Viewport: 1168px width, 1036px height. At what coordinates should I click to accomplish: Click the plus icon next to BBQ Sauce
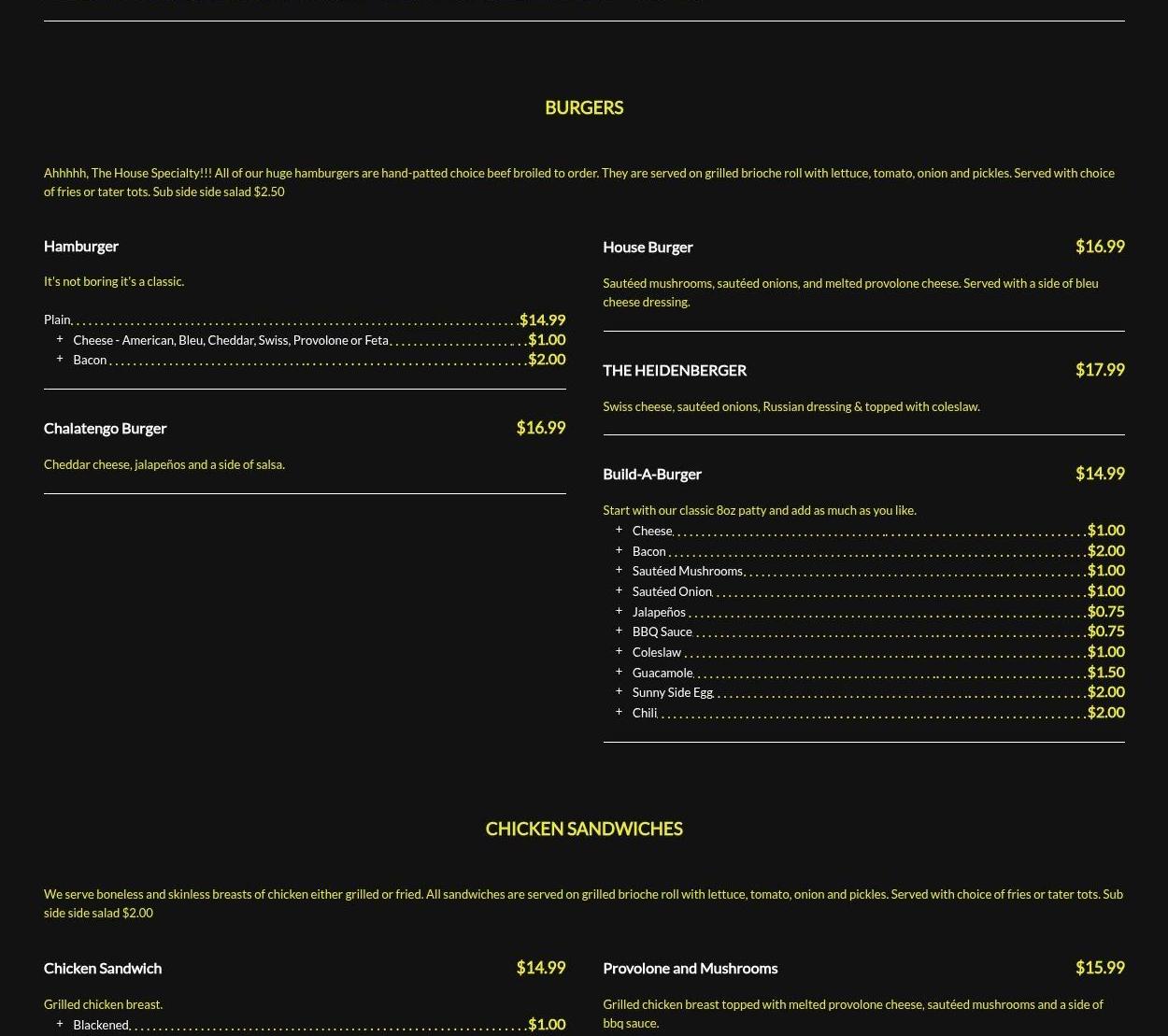619,632
